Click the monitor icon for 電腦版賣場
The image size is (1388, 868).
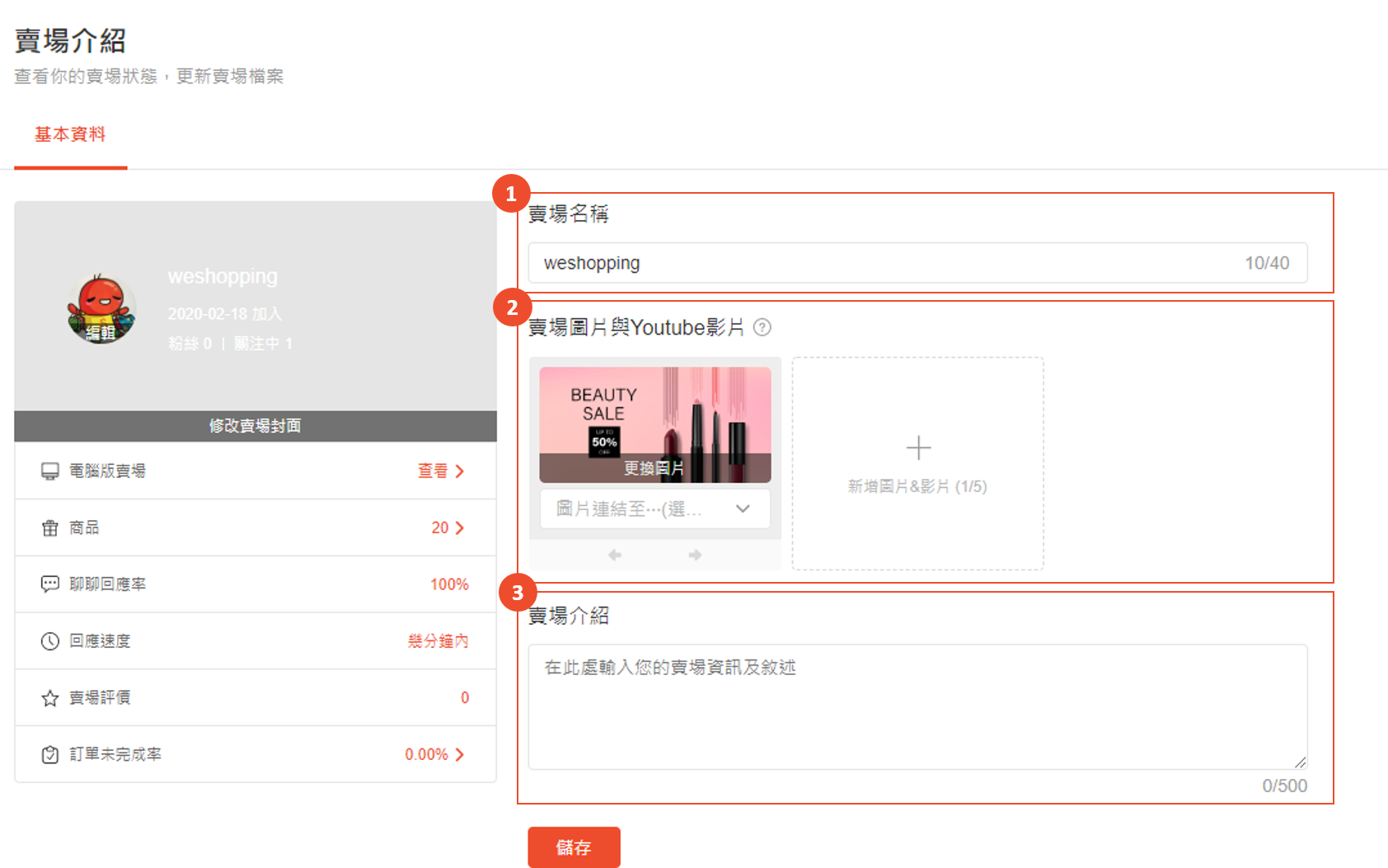pyautogui.click(x=50, y=472)
